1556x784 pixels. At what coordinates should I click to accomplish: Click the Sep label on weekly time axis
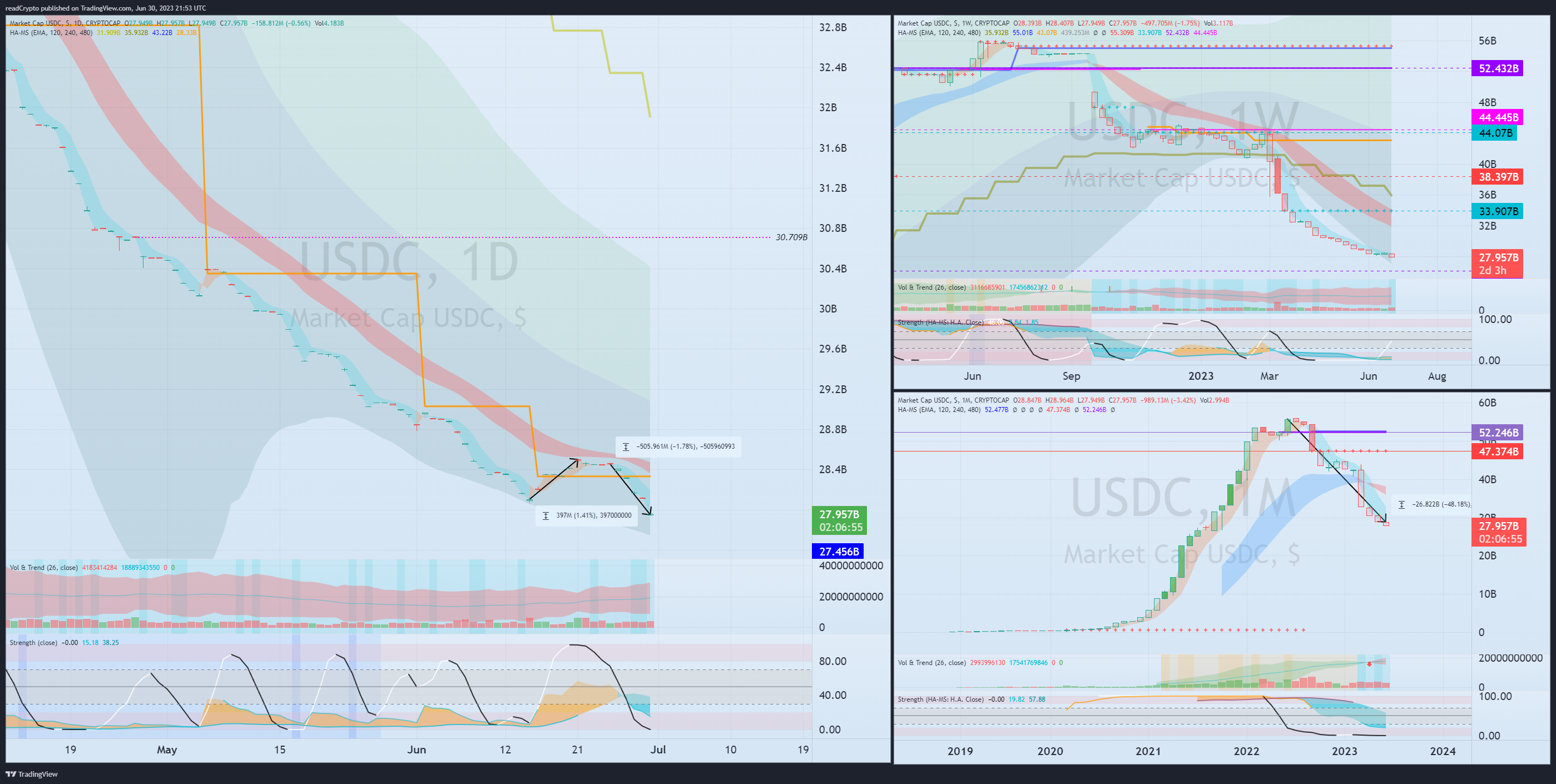pyautogui.click(x=1071, y=376)
